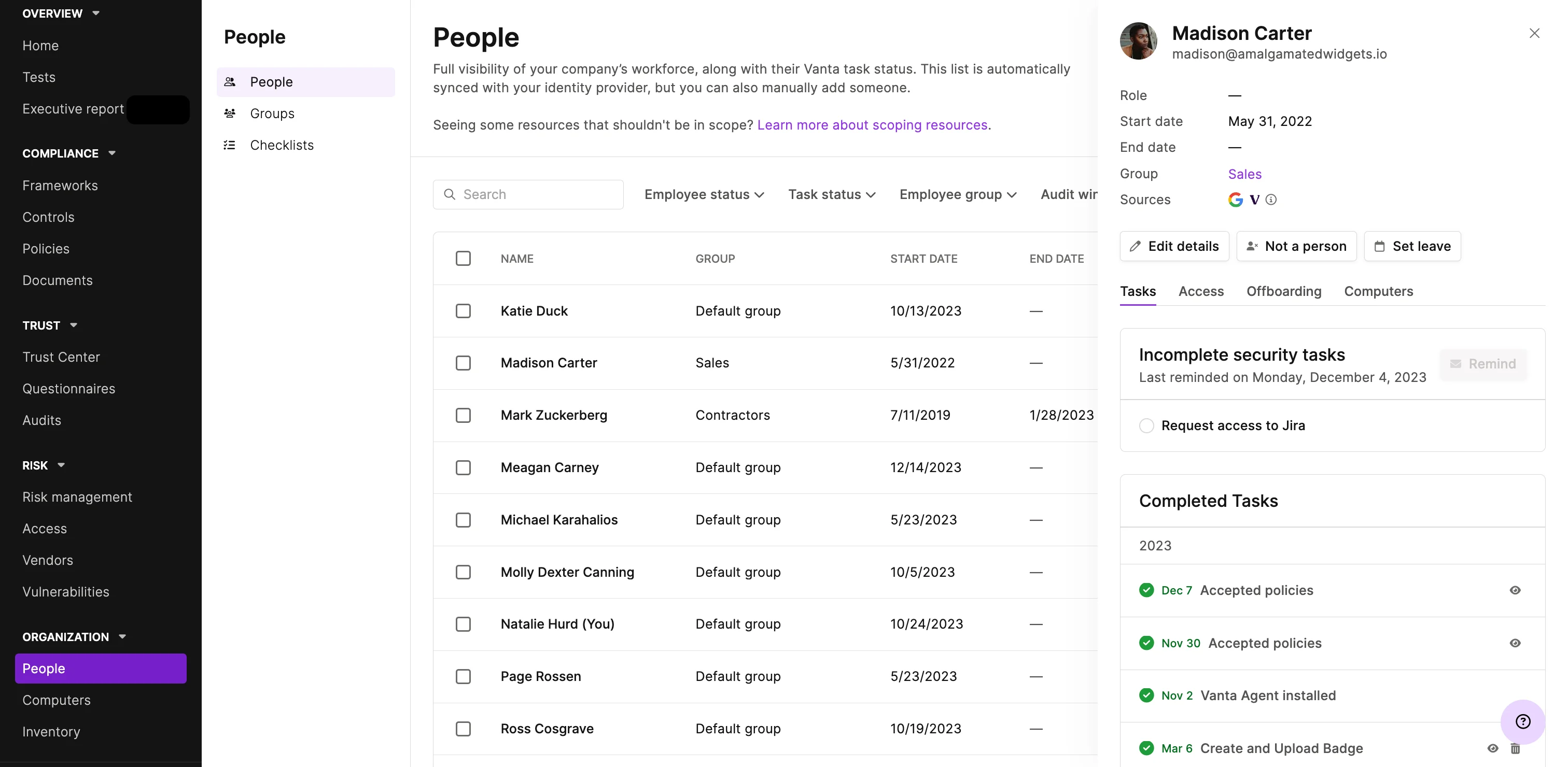The width and height of the screenshot is (1568, 767).
Task: Click Madison Carter's profile photo
Action: coord(1138,41)
